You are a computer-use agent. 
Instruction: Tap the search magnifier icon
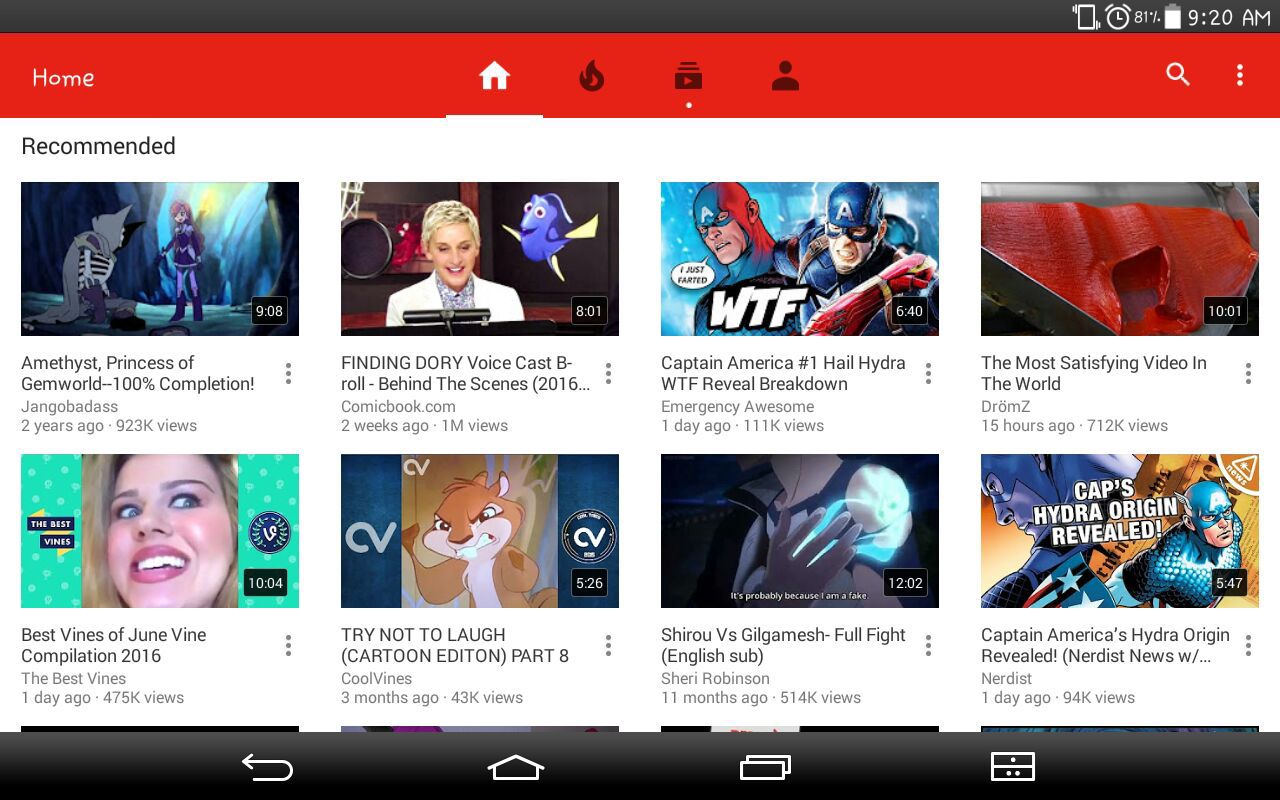coord(1178,74)
